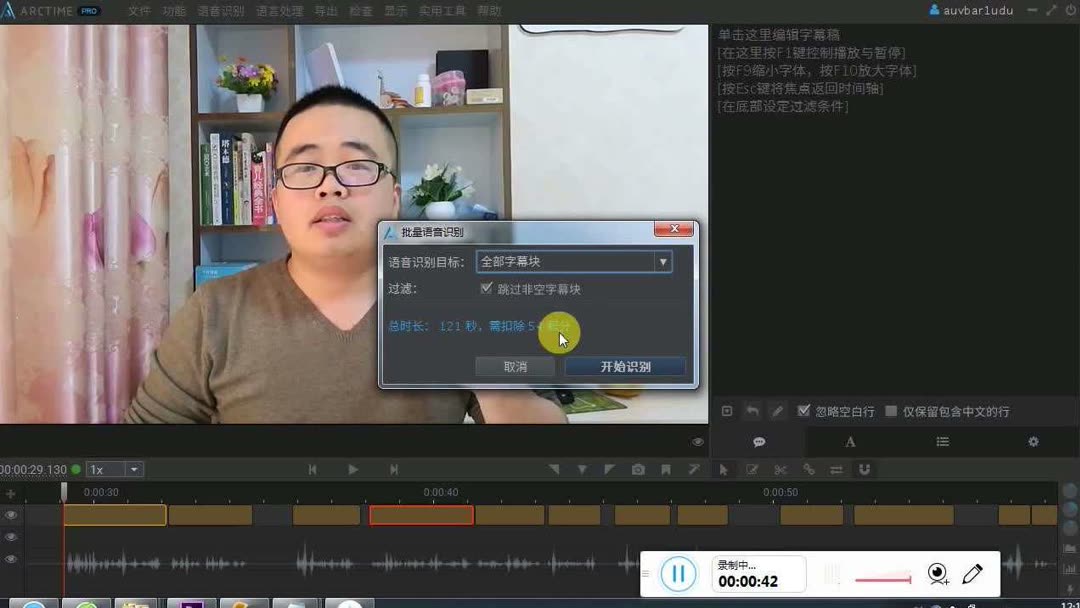Viewport: 1080px width, 608px height.
Task: Select the link subtitles tool
Action: pyautogui.click(x=810, y=469)
